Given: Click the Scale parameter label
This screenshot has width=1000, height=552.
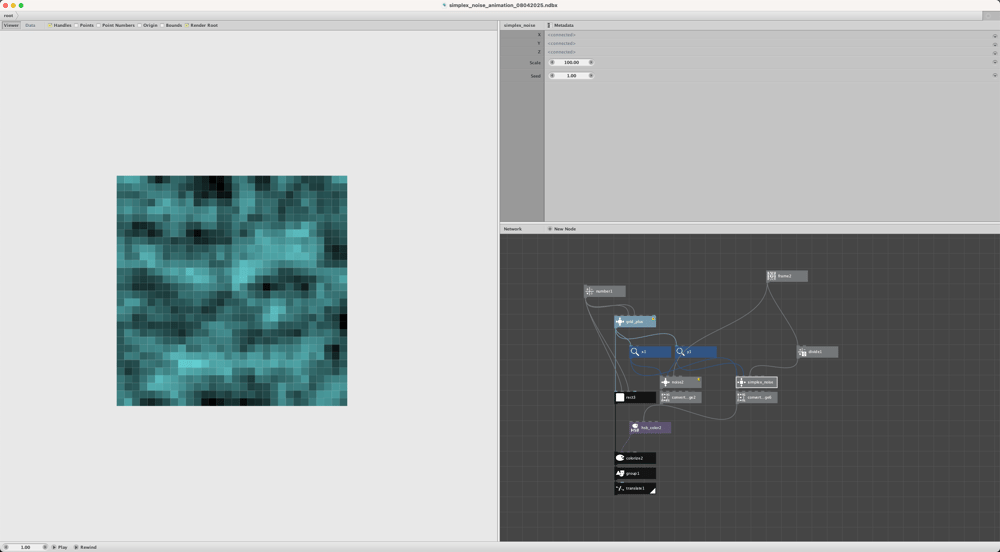Looking at the screenshot, I should (535, 62).
